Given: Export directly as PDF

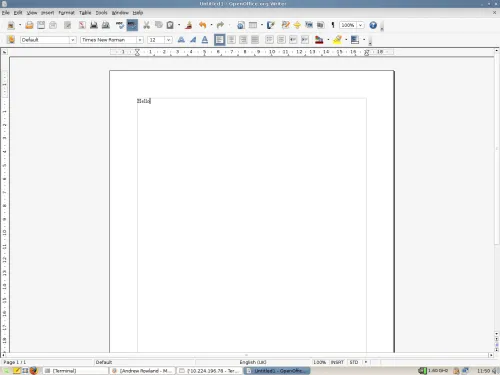Looking at the screenshot, I should click(82, 25).
